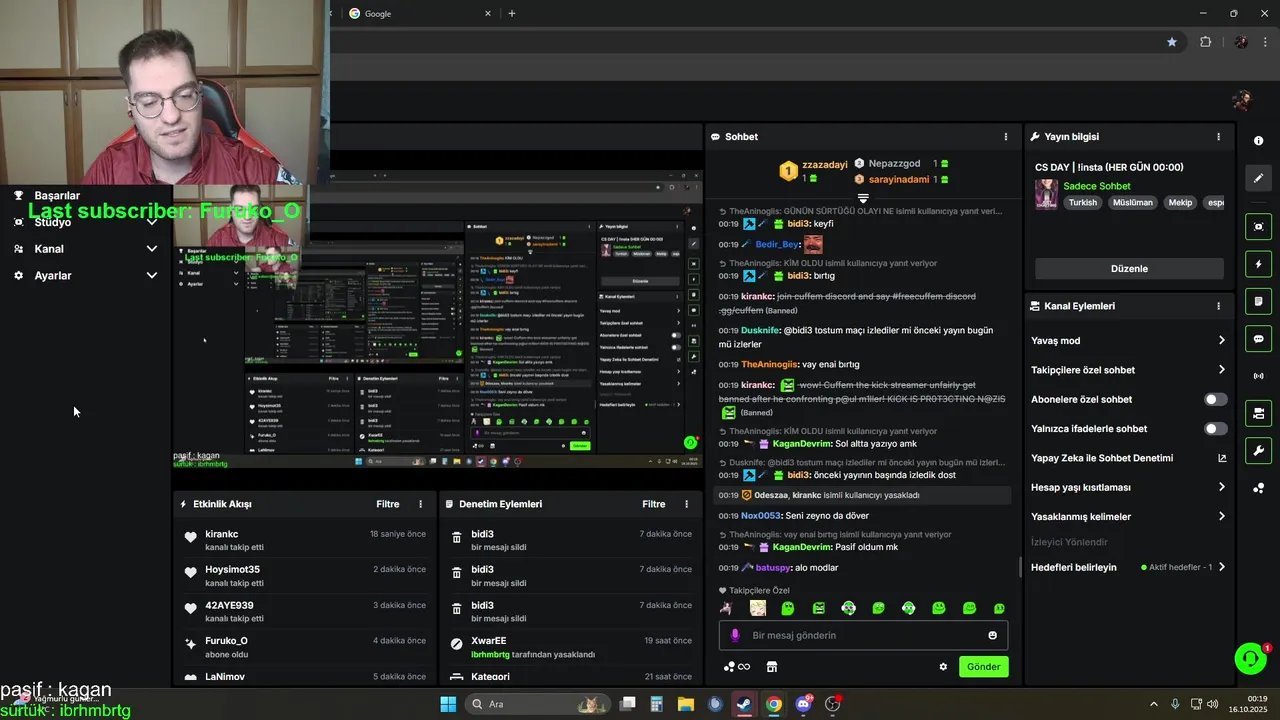The image size is (1280, 720).
Task: Expand the Ayarlar menu chevron
Action: 152,275
